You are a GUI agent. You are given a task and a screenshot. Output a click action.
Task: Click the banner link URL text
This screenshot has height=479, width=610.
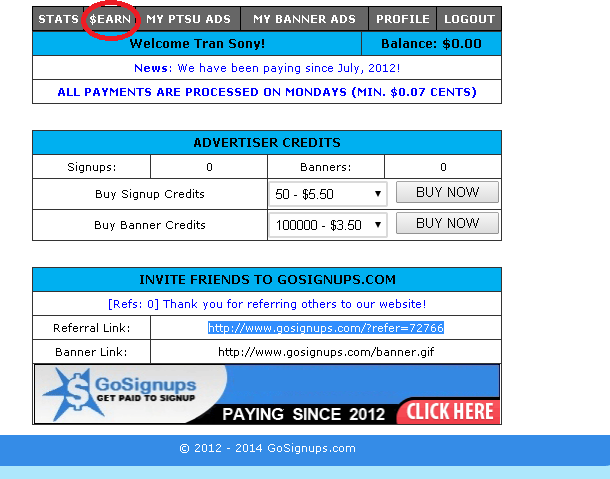[x=326, y=352]
